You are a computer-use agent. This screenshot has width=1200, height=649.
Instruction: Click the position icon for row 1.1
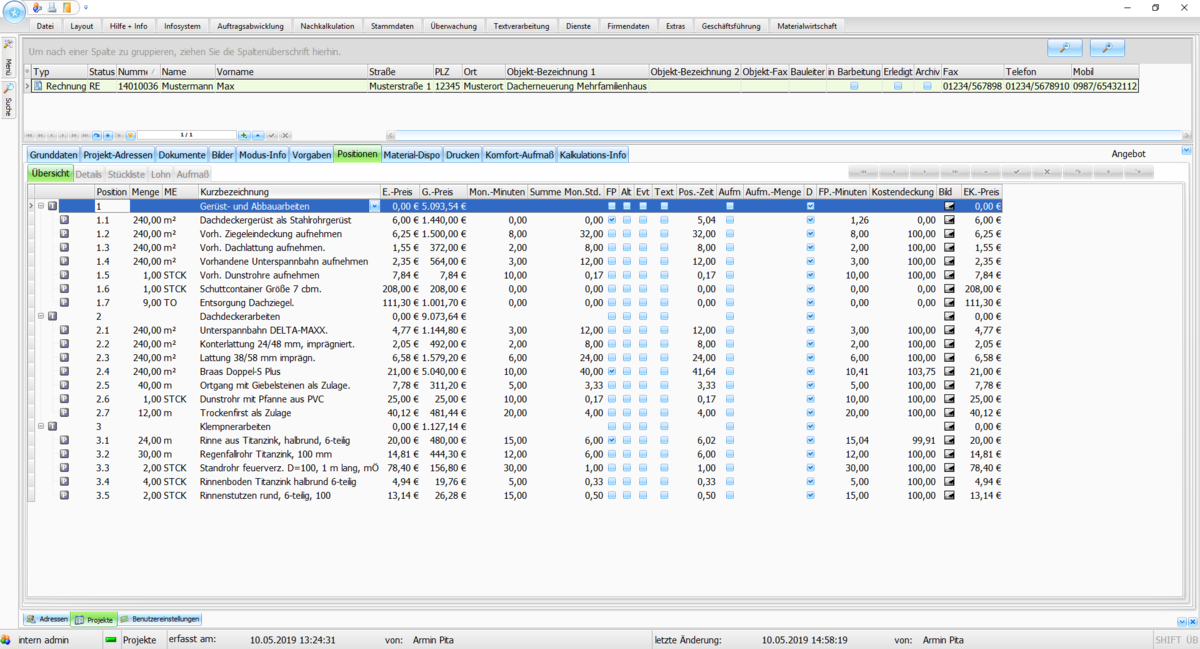click(x=64, y=220)
